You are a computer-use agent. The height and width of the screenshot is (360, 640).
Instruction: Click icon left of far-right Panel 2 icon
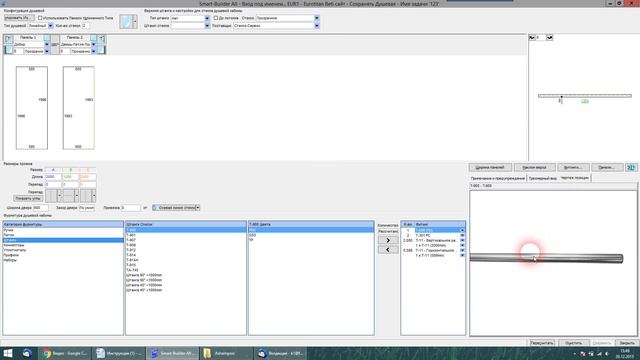coord(94,38)
